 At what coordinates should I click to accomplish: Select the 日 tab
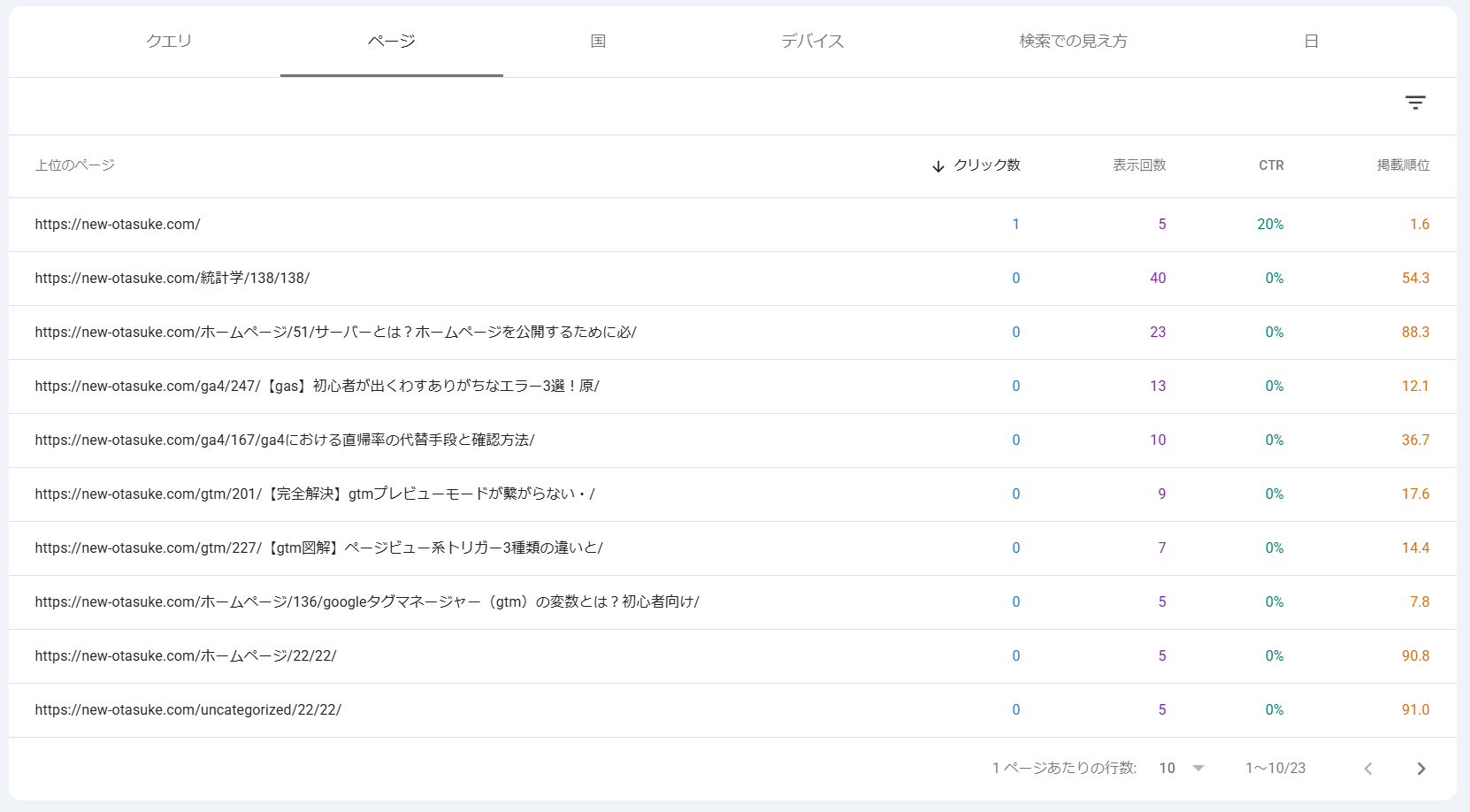click(x=1312, y=42)
